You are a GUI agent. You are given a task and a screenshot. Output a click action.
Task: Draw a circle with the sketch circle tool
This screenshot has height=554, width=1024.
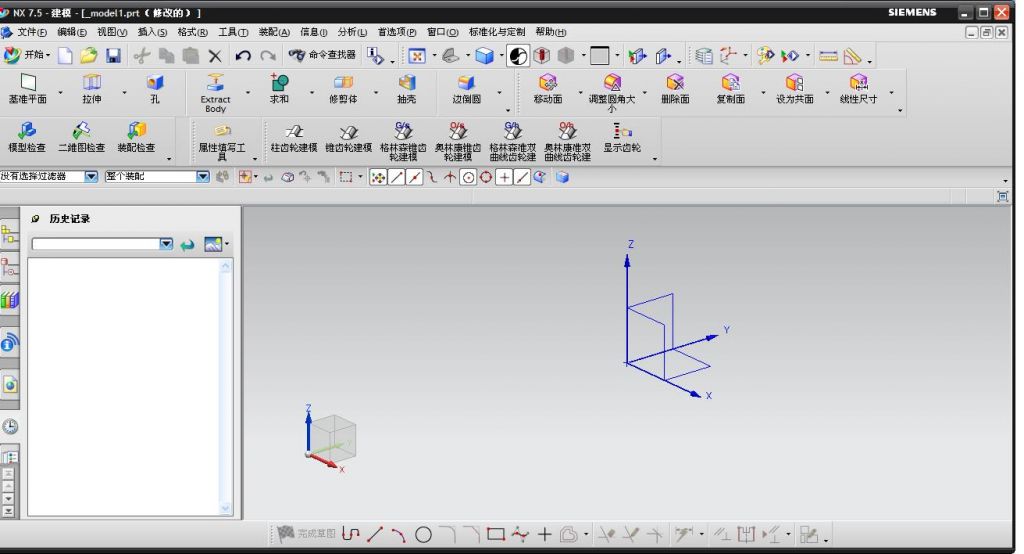click(x=423, y=534)
